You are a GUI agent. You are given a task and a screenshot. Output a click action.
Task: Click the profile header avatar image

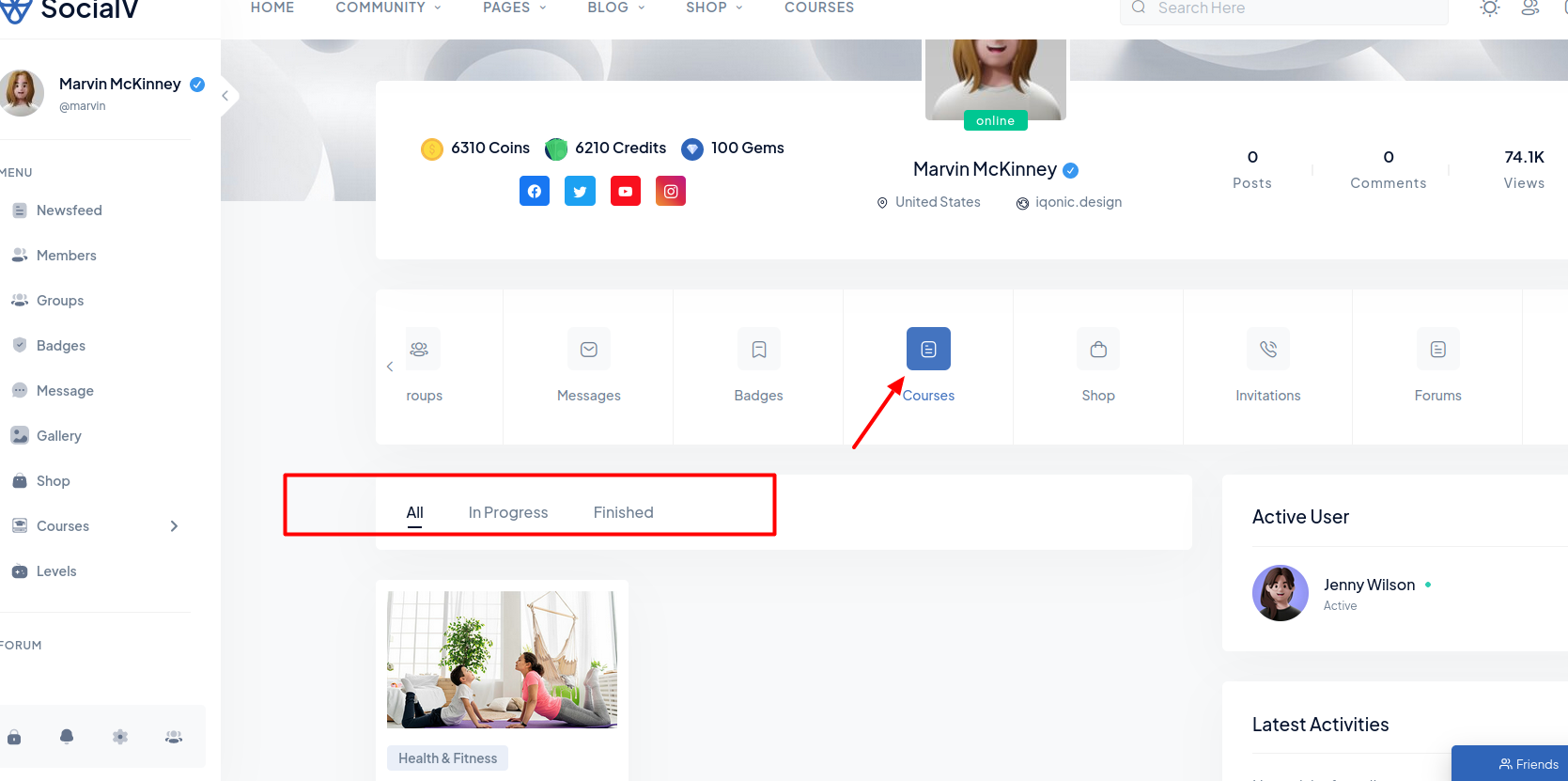tap(996, 79)
